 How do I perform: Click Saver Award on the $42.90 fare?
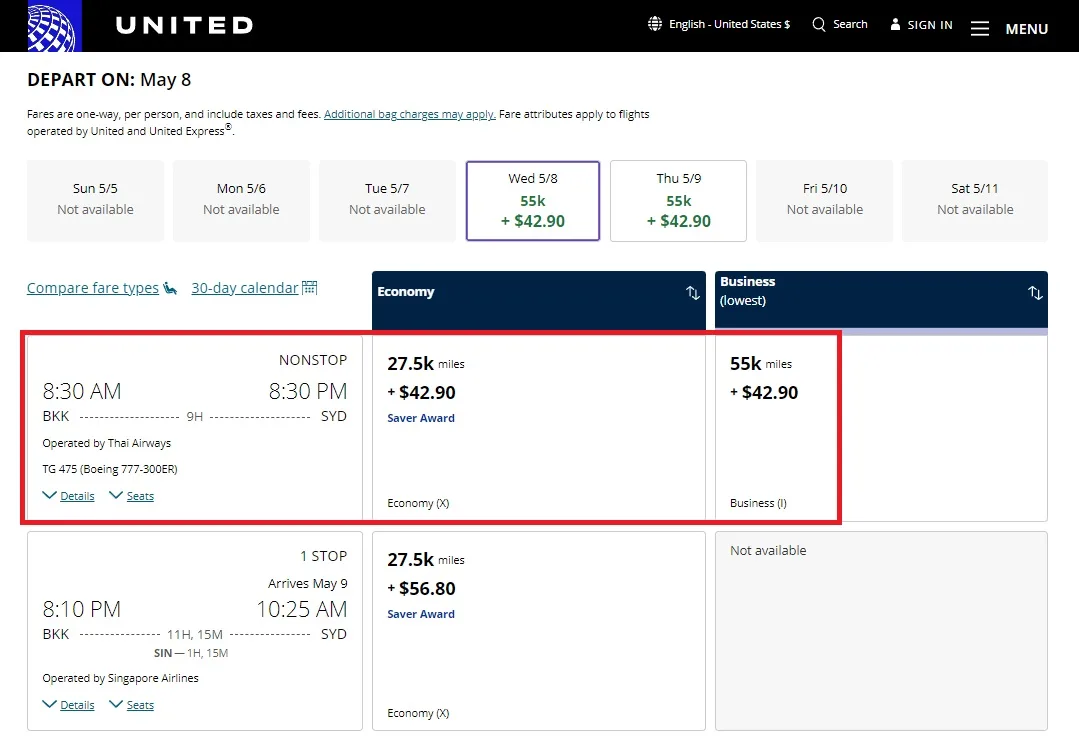420,418
